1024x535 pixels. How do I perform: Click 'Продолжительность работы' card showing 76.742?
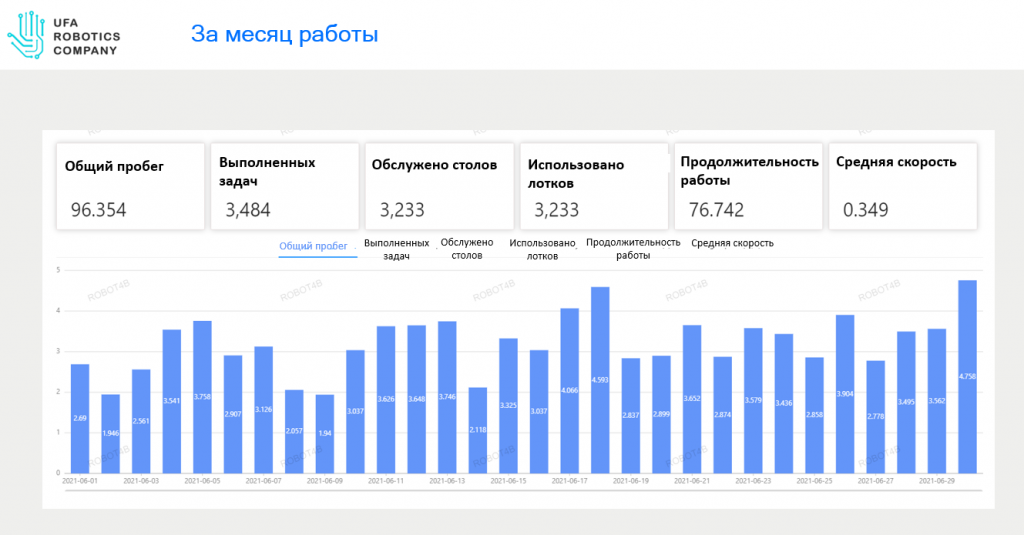click(x=748, y=187)
